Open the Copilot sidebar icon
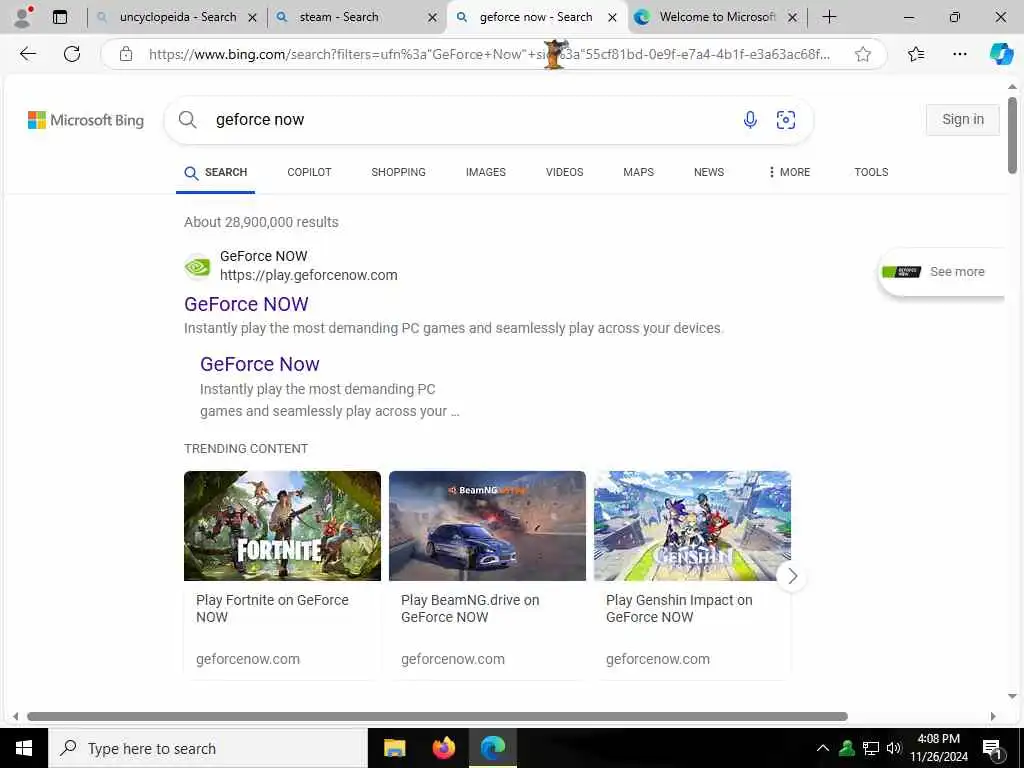The width and height of the screenshot is (1024, 768). coord(1001,54)
